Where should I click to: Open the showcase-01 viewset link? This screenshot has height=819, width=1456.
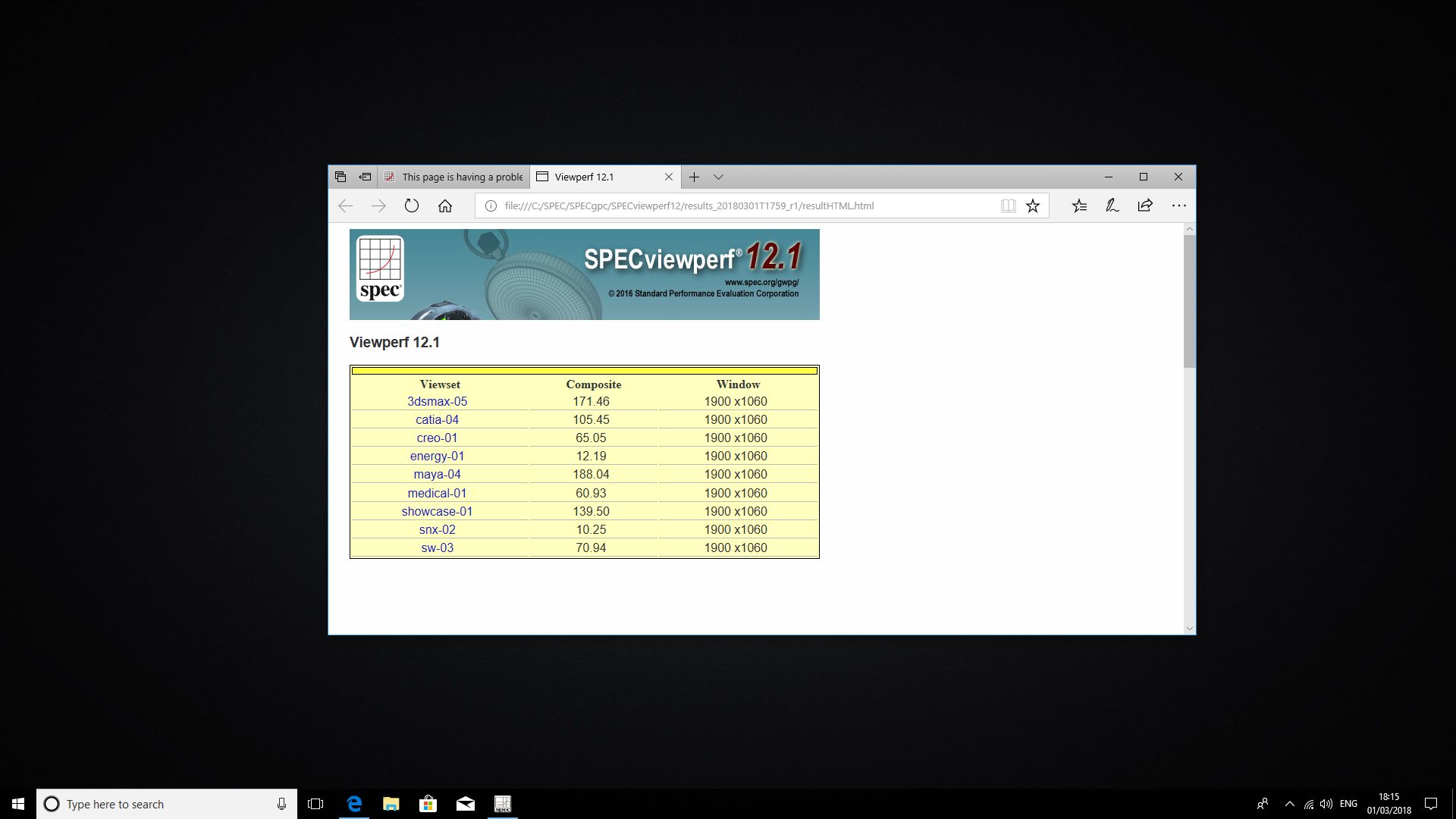point(437,511)
